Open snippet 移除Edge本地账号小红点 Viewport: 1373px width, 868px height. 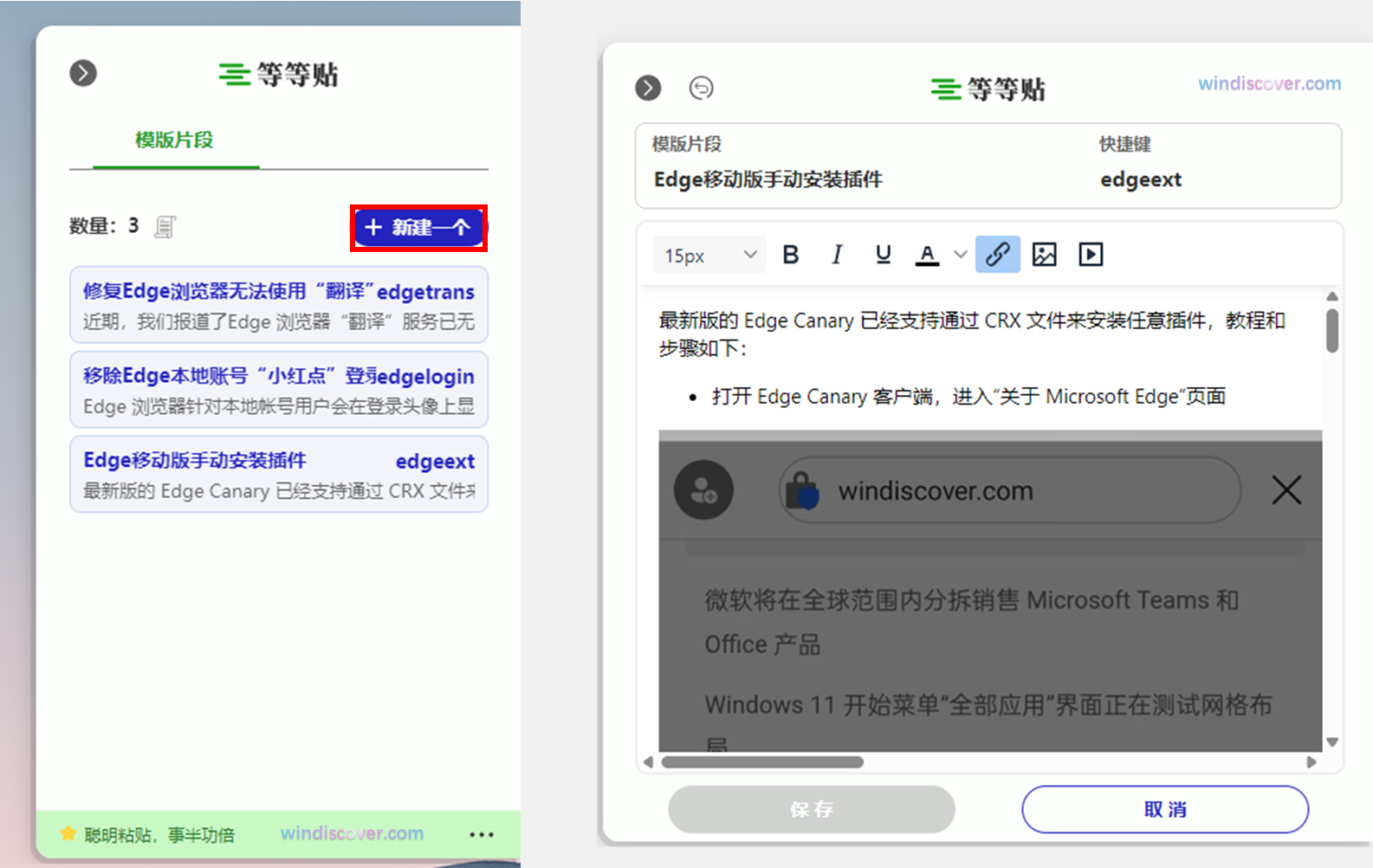279,389
